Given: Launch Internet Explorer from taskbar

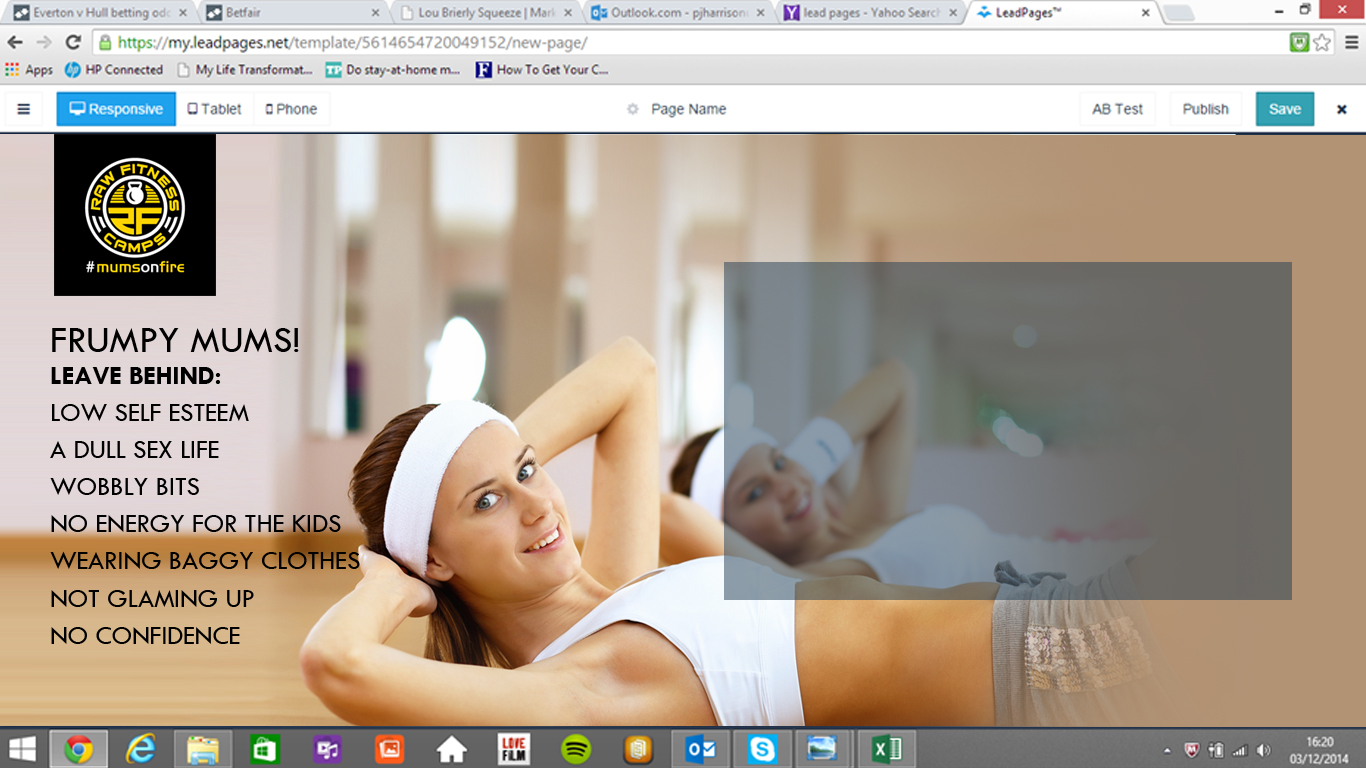Looking at the screenshot, I should point(141,749).
